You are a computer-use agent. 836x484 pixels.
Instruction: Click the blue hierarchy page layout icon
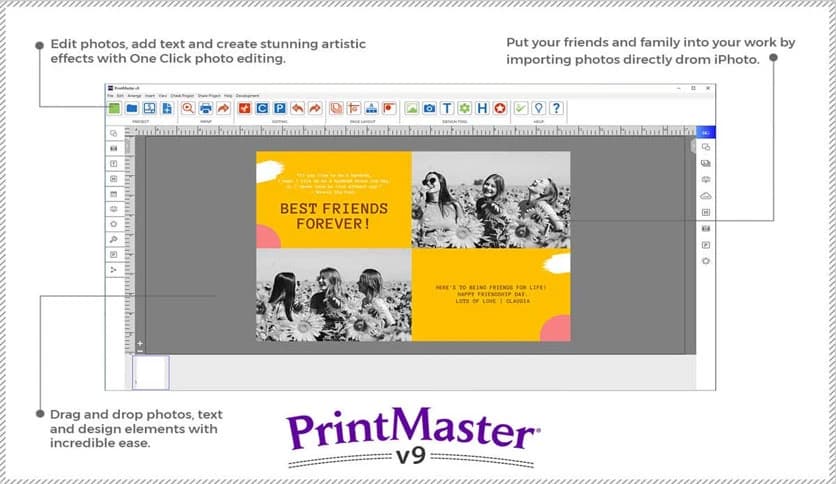pos(371,108)
